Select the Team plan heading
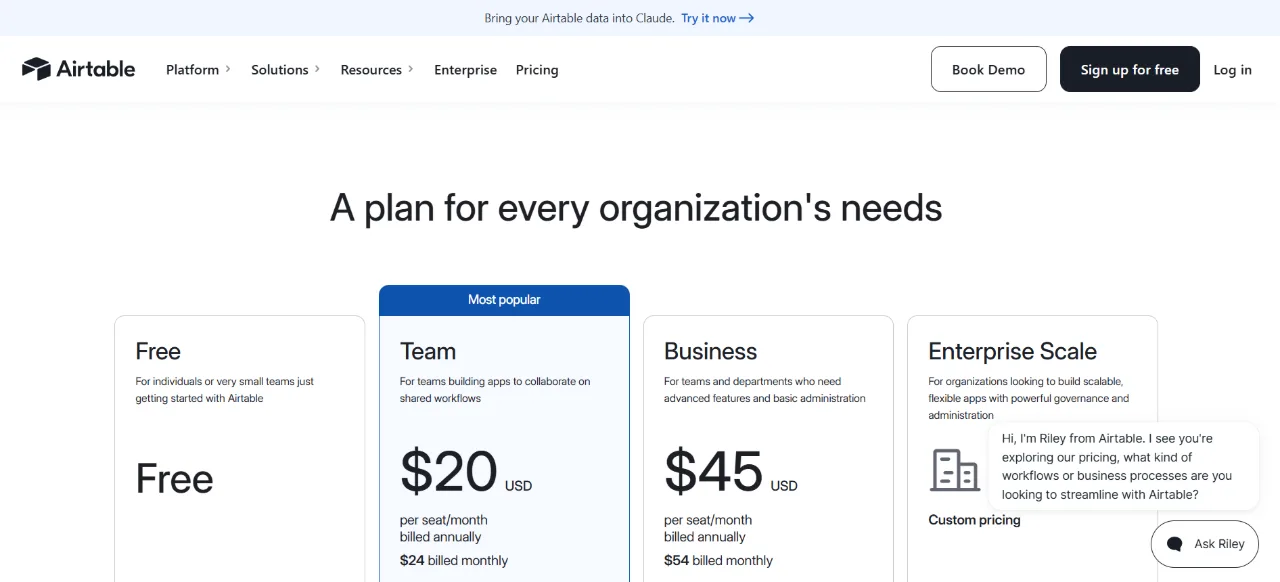 (x=428, y=351)
